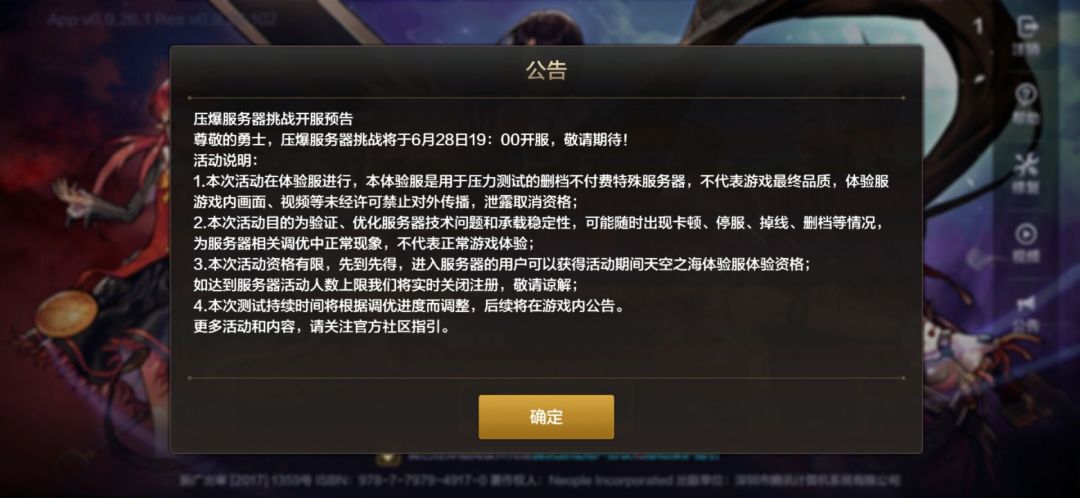
Task: Click the 更多活动和内容 community guidance line
Action: [322, 326]
